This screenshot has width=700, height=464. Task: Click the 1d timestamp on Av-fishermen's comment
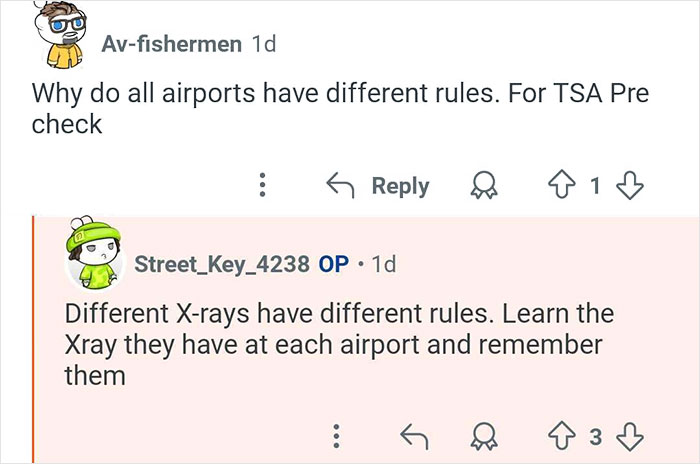coord(264,44)
